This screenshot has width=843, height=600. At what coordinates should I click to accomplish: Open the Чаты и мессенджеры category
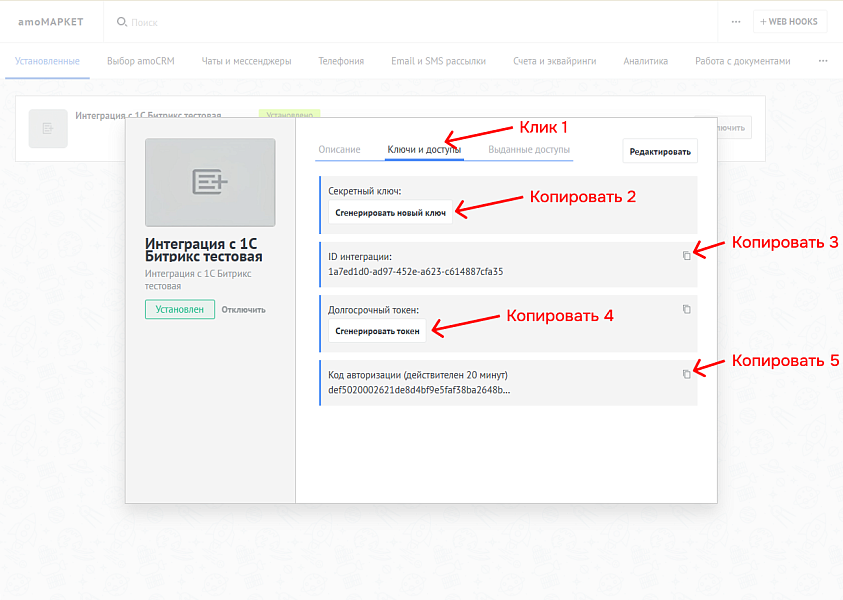pyautogui.click(x=246, y=61)
